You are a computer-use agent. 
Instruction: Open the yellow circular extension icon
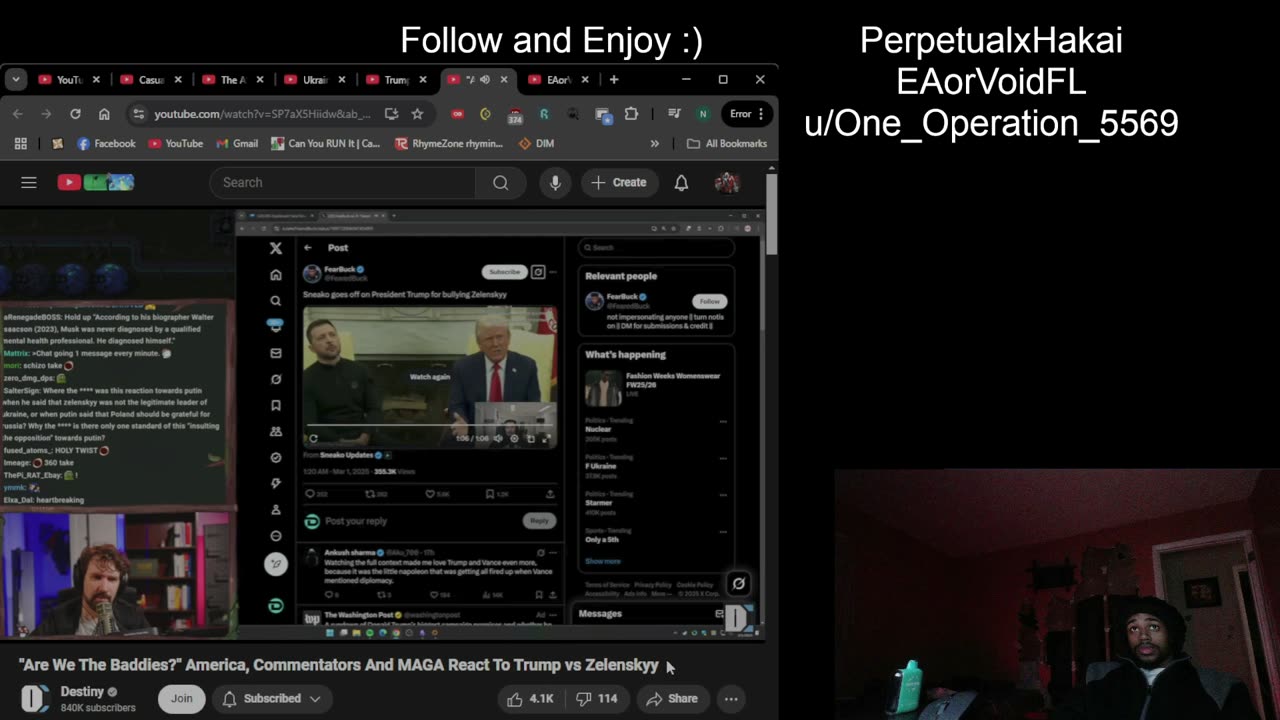(x=485, y=114)
